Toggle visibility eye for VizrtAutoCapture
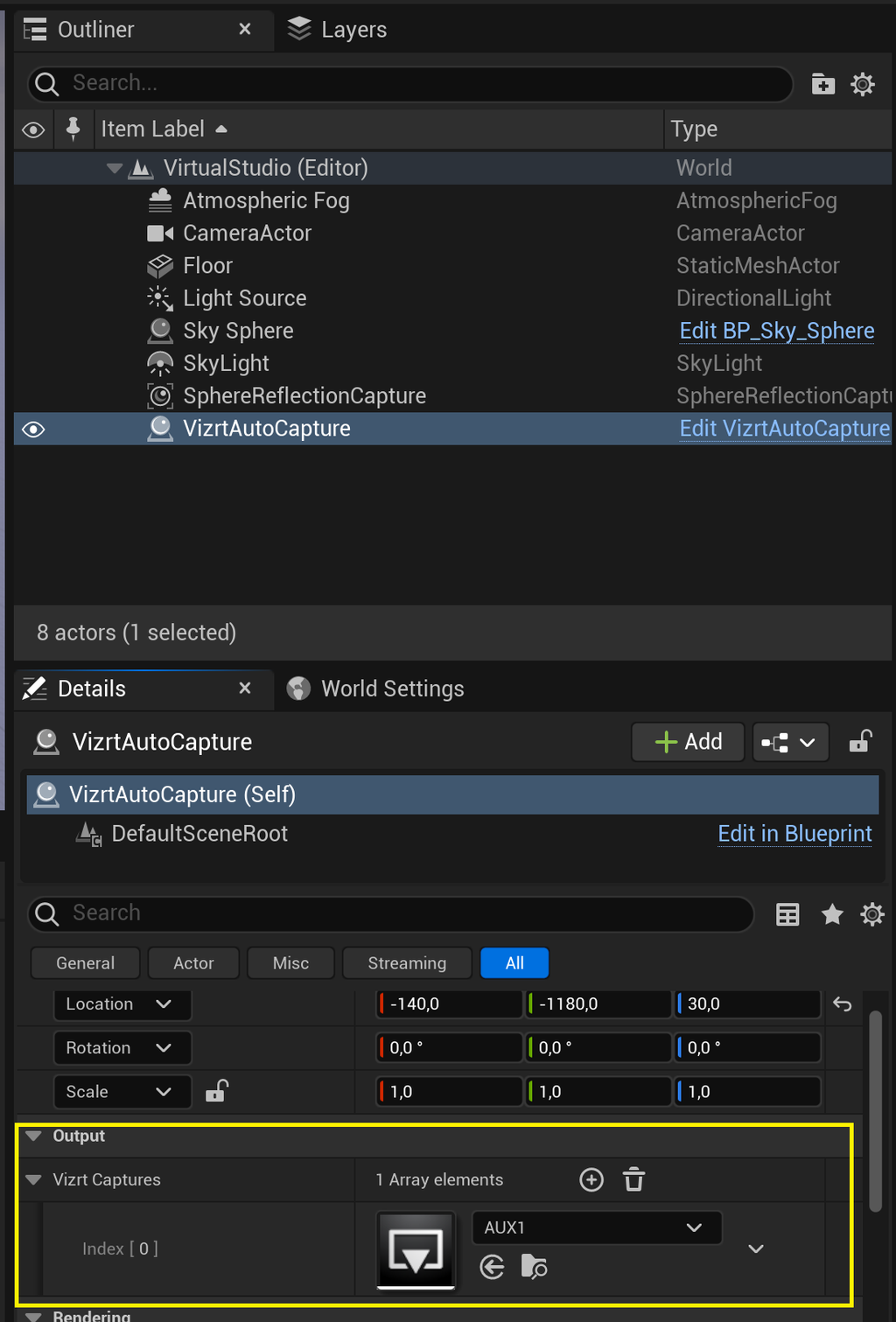The image size is (896, 1322). pyautogui.click(x=33, y=429)
